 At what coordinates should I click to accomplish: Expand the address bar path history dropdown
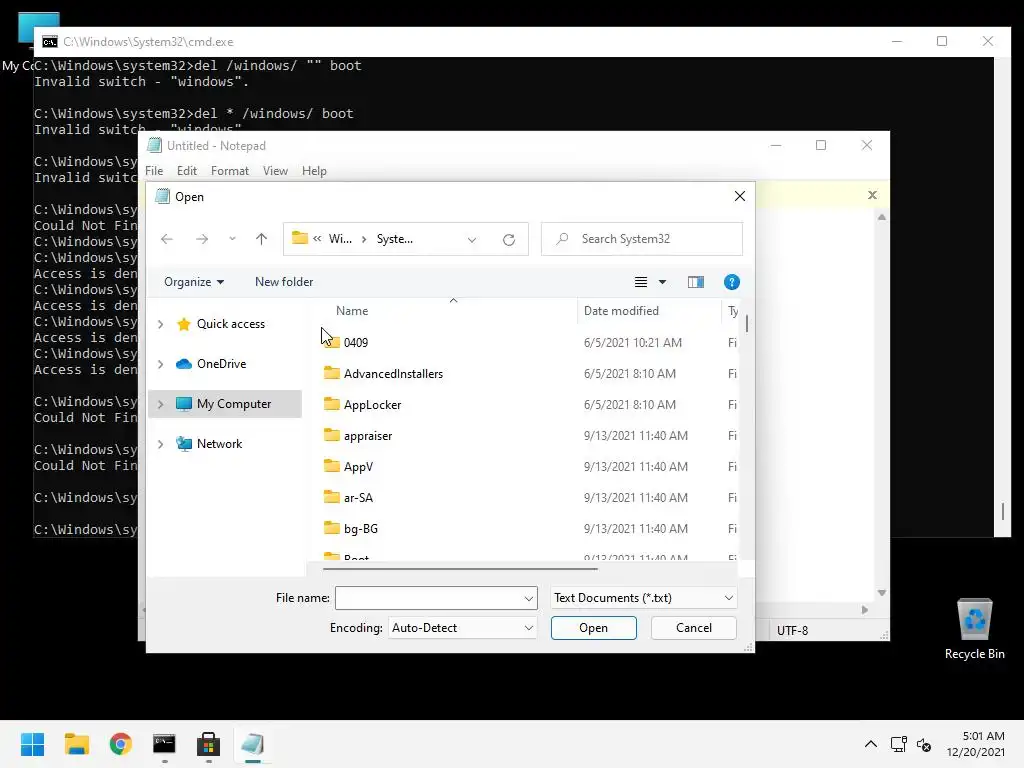[472, 240]
